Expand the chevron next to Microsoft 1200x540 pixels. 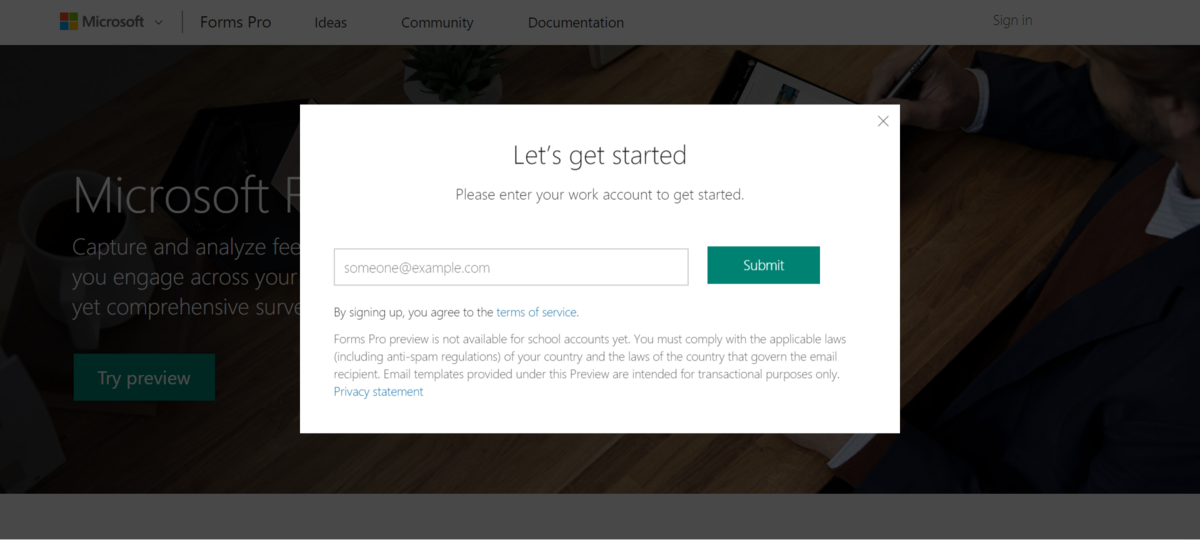pos(158,22)
